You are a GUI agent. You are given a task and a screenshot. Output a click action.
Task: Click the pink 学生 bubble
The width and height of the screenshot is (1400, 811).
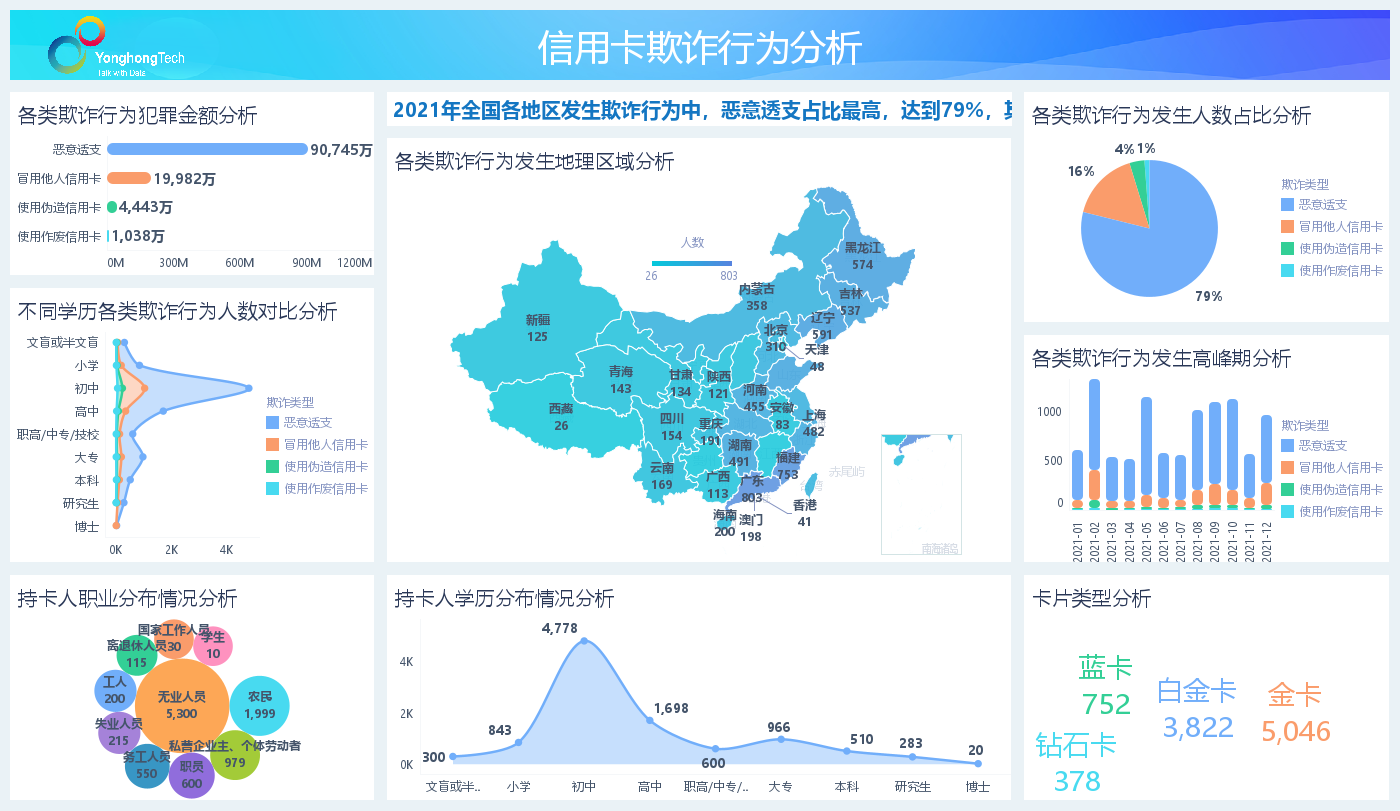point(213,646)
